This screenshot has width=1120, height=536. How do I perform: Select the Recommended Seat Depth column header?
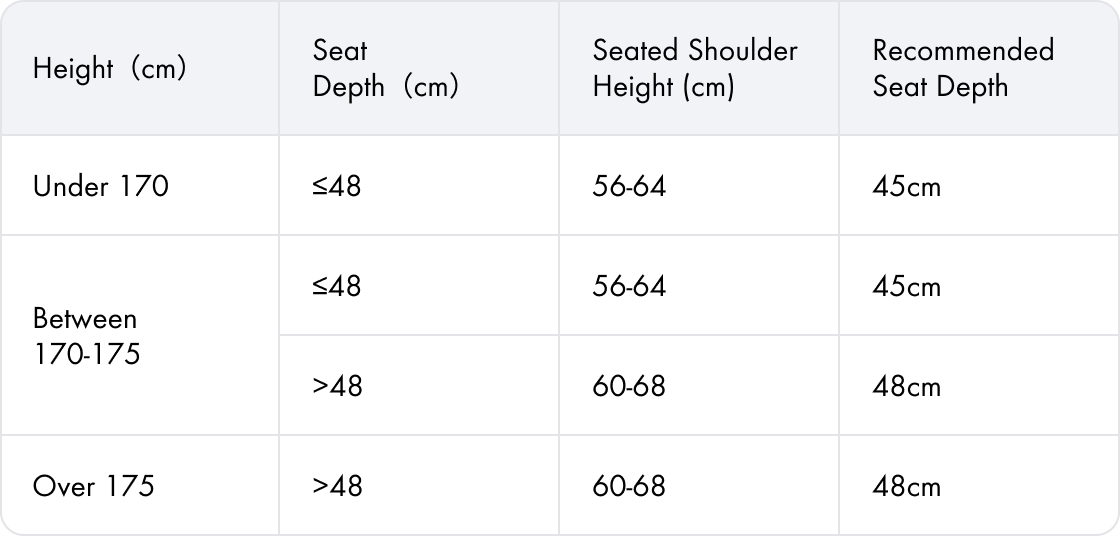tap(963, 68)
